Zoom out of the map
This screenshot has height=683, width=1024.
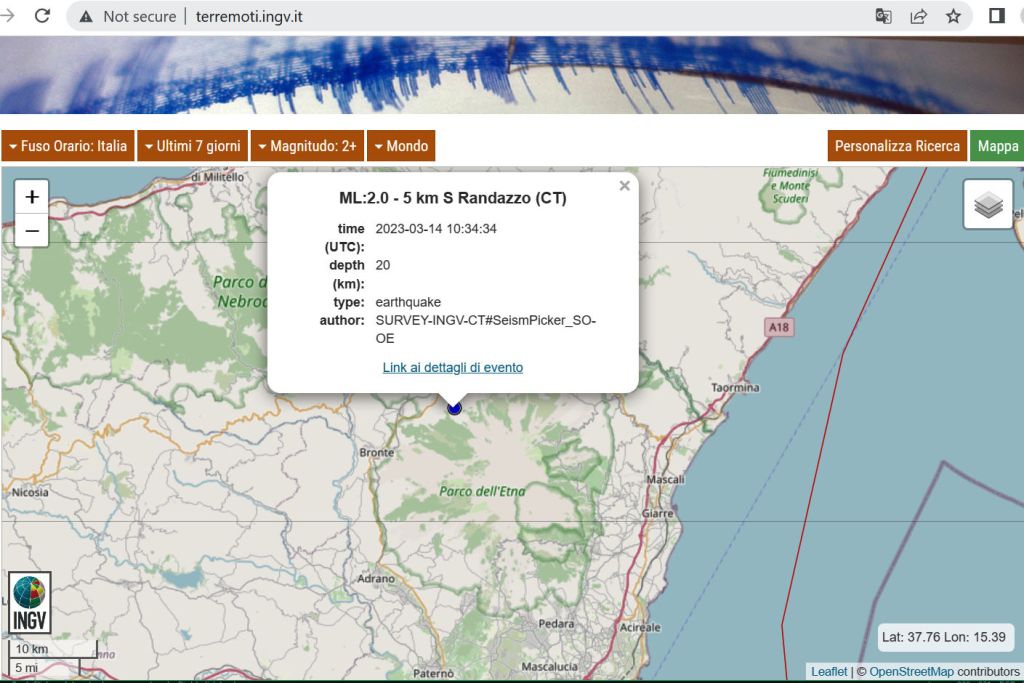(32, 231)
